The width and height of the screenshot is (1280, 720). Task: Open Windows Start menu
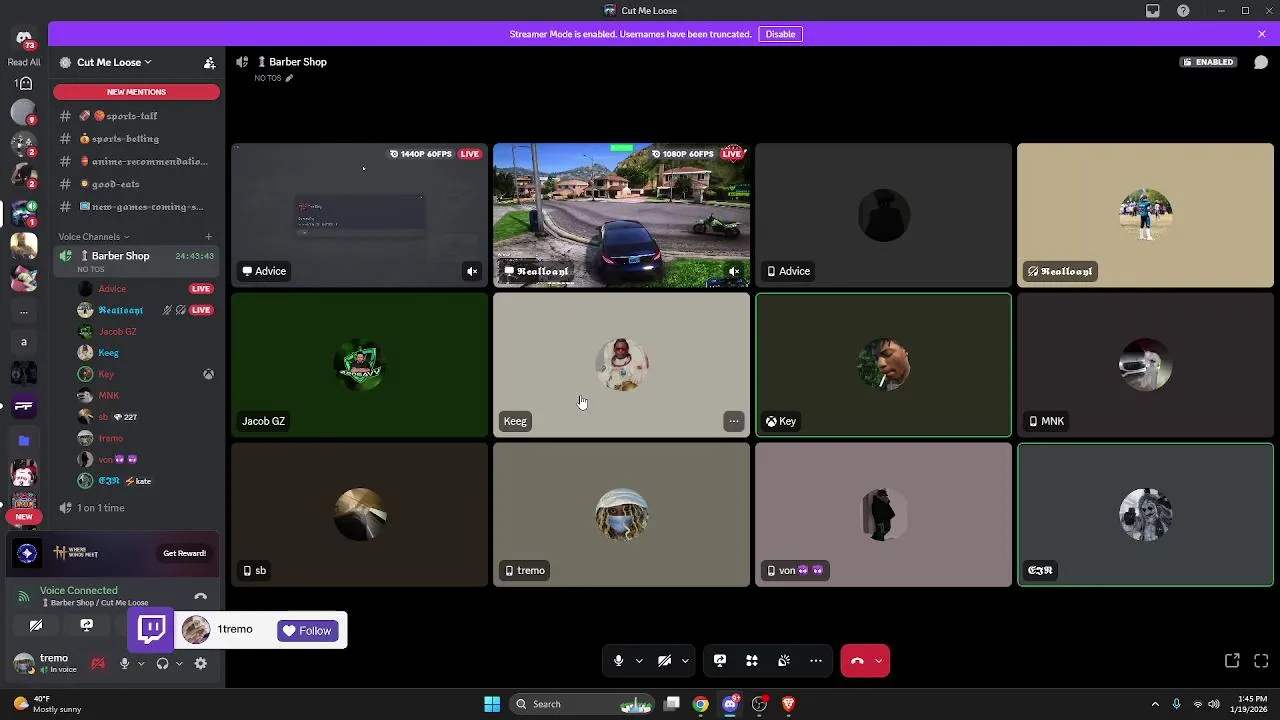tap(492, 704)
